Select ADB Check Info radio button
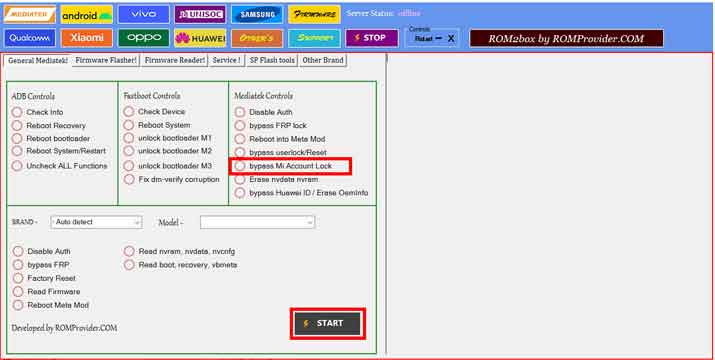Viewport: 715px width, 360px height. pos(38,112)
